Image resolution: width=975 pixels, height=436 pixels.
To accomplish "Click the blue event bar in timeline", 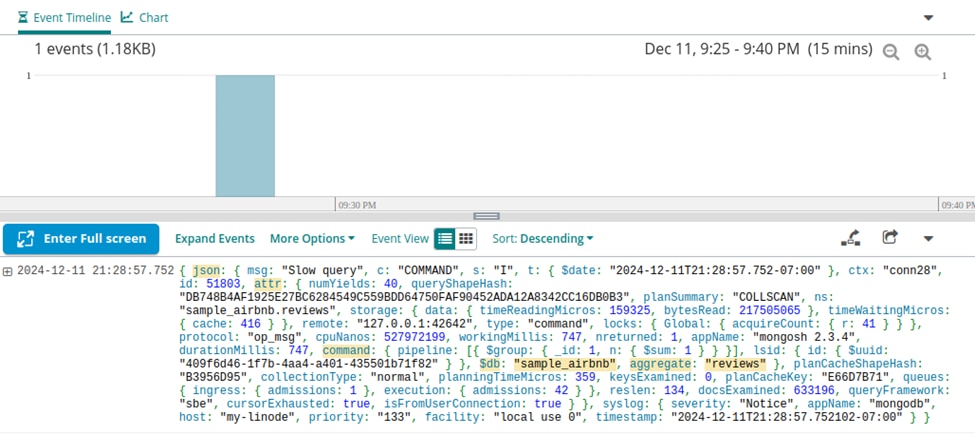I will pos(245,135).
